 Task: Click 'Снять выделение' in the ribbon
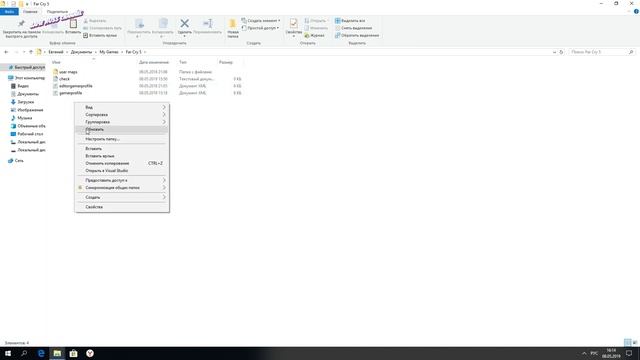tap(353, 28)
